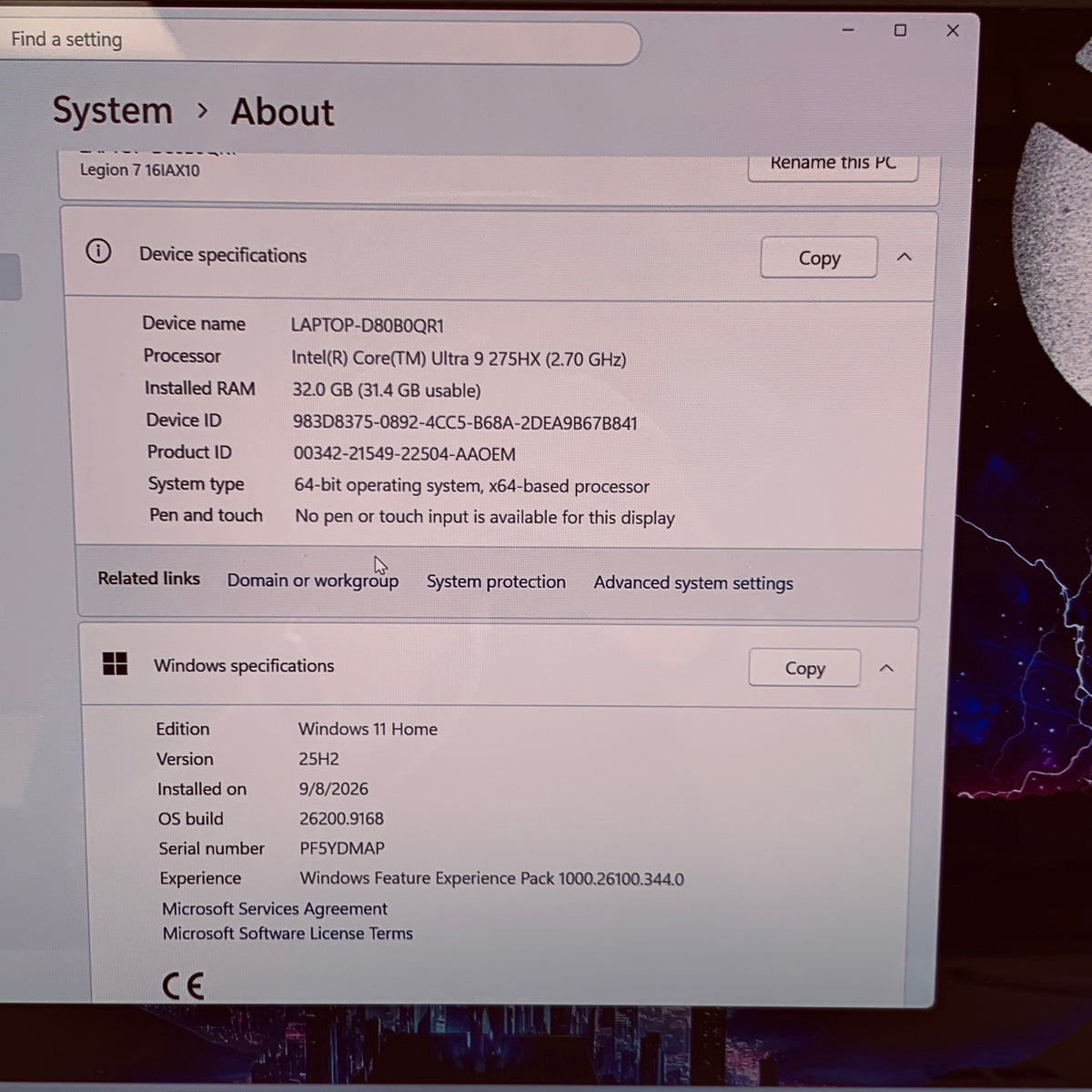Image resolution: width=1092 pixels, height=1092 pixels.
Task: Click the Windows logo icon beside Windows specifications
Action: [x=115, y=663]
